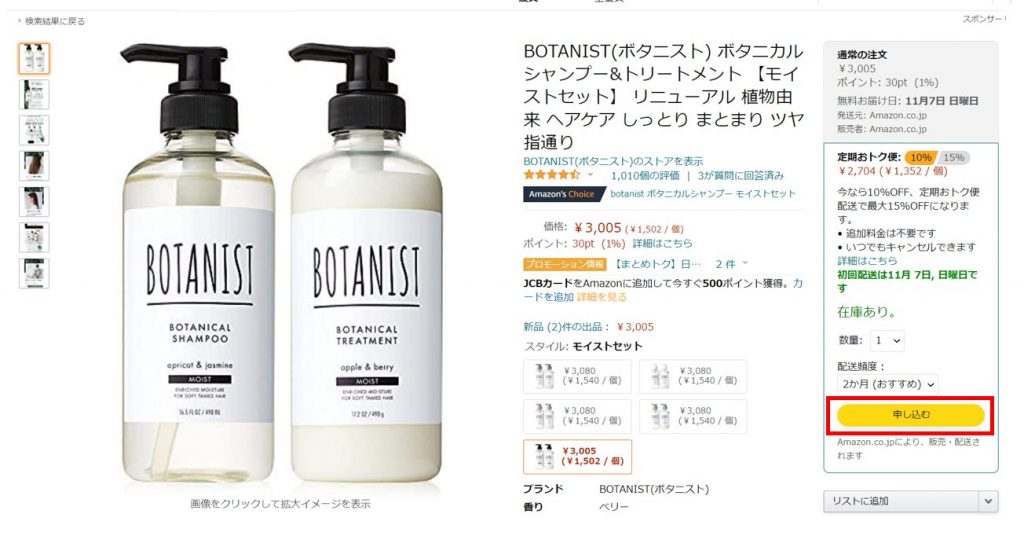1024x536 pixels.
Task: Add item with リストに追加 button
Action: click(x=901, y=501)
